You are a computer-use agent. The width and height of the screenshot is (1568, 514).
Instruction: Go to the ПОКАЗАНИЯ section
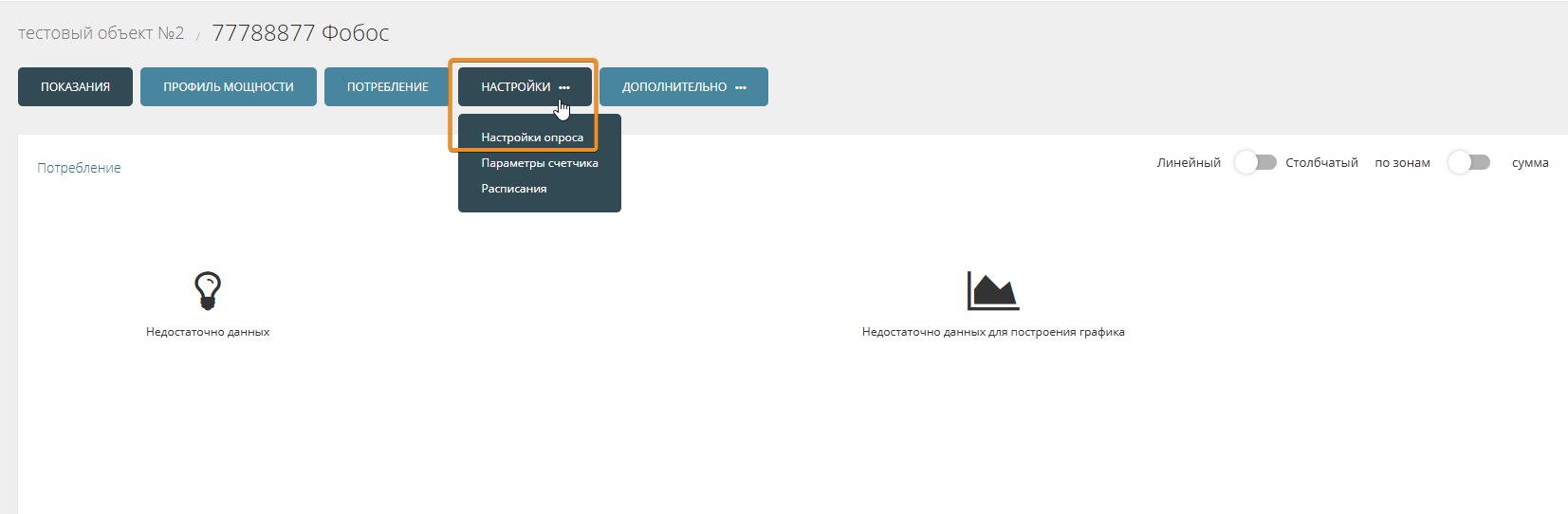click(75, 87)
